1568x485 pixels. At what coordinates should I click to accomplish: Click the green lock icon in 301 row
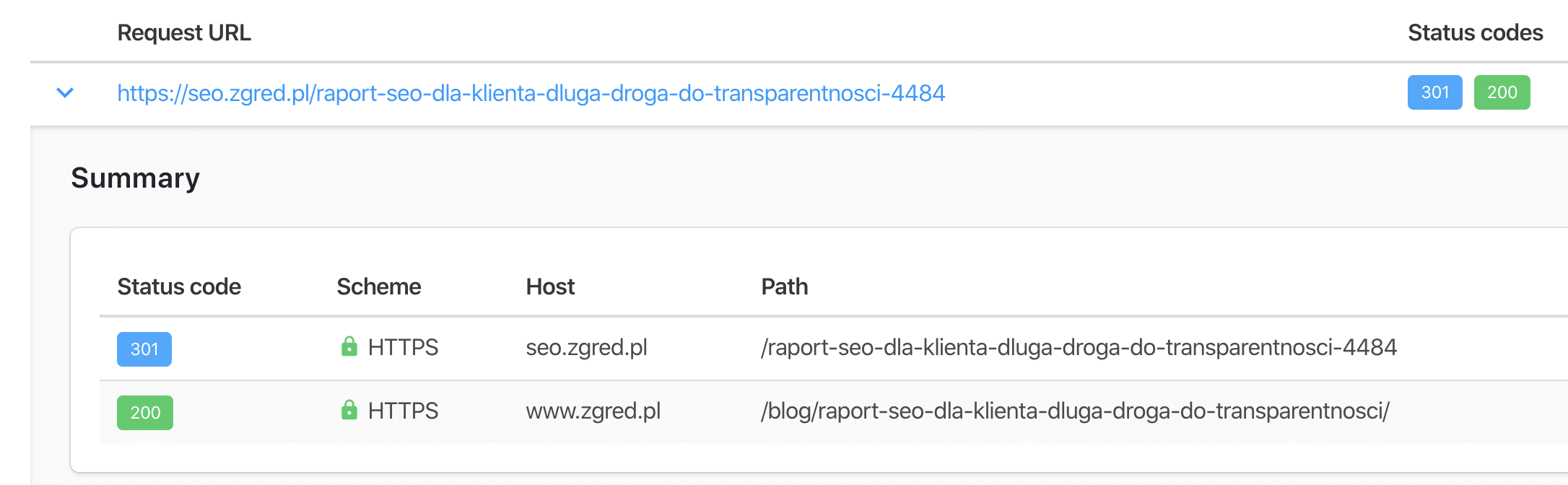[349, 346]
